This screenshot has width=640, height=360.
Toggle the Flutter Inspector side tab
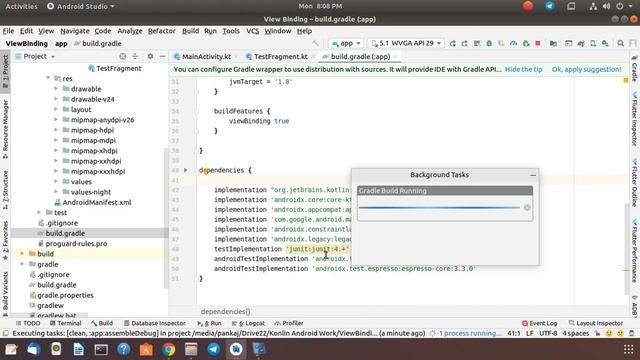[635, 119]
